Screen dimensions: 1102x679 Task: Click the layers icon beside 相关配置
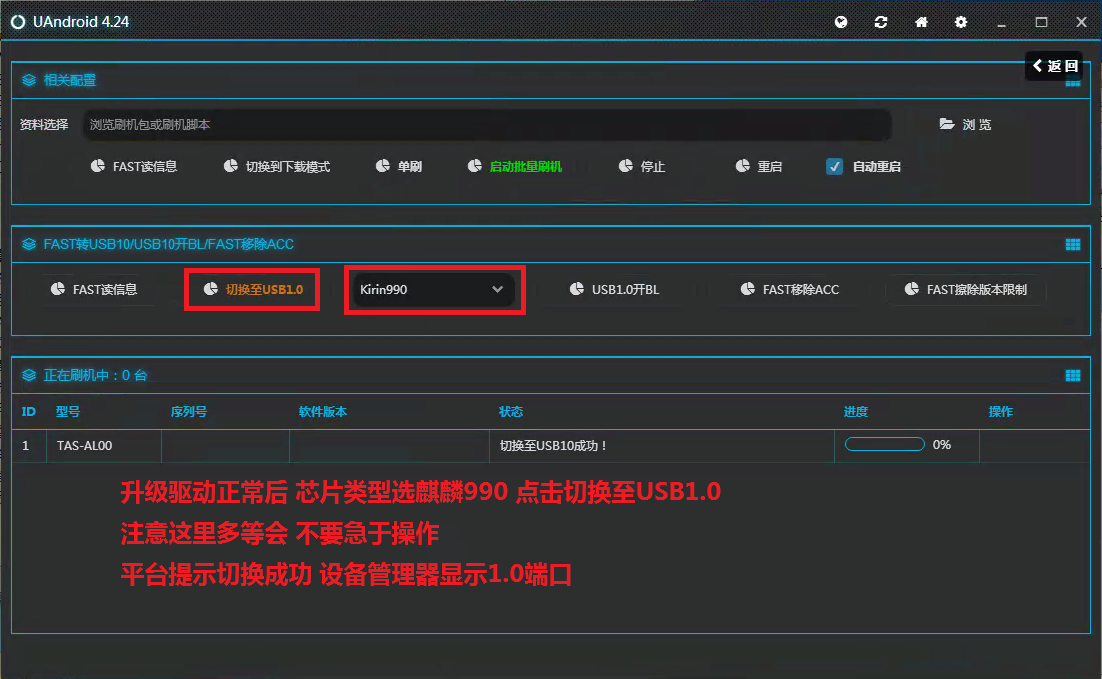click(x=29, y=80)
